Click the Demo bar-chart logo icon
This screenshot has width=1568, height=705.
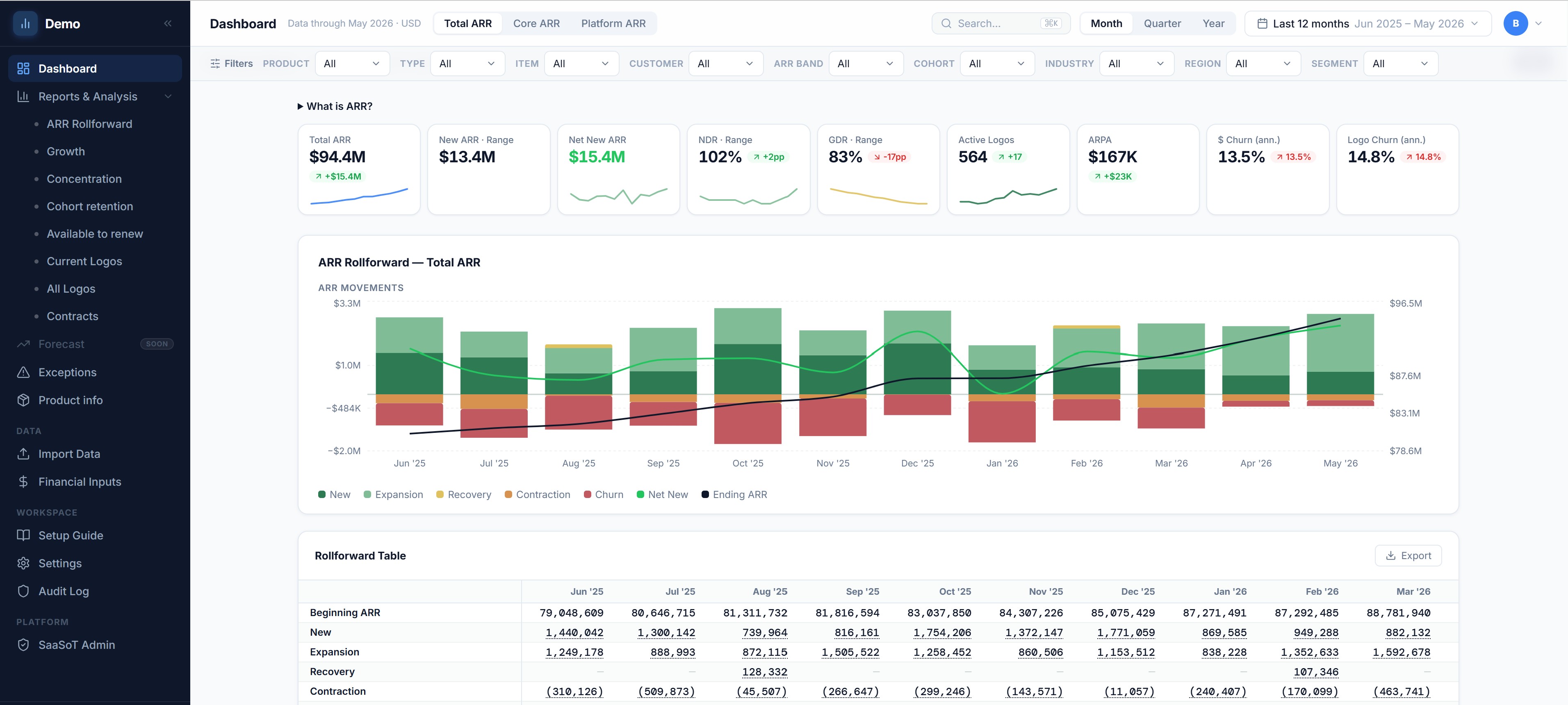(25, 24)
